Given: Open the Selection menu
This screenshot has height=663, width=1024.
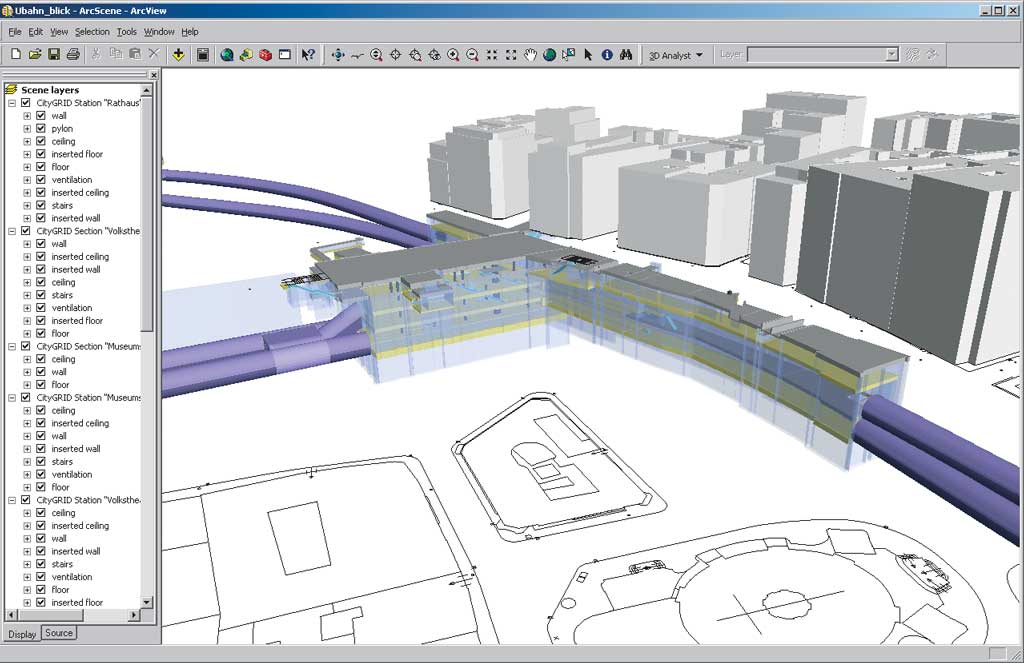Looking at the screenshot, I should (x=92, y=32).
